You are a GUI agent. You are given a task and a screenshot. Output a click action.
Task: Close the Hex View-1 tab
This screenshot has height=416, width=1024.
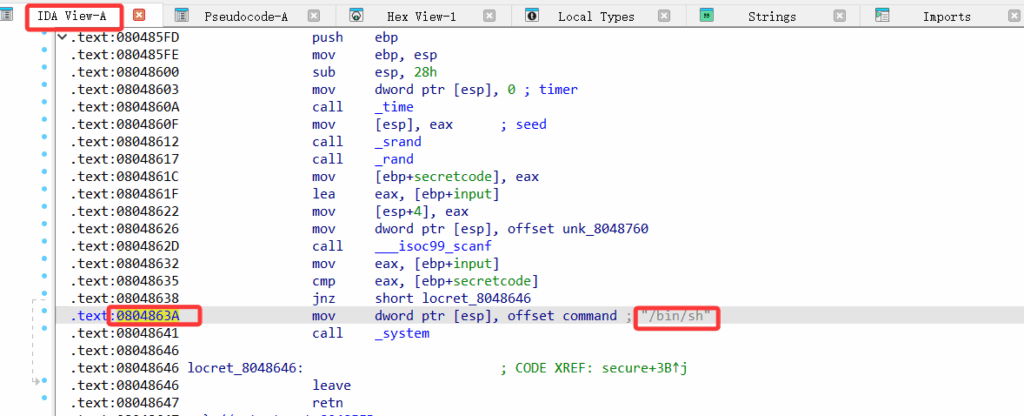[488, 16]
